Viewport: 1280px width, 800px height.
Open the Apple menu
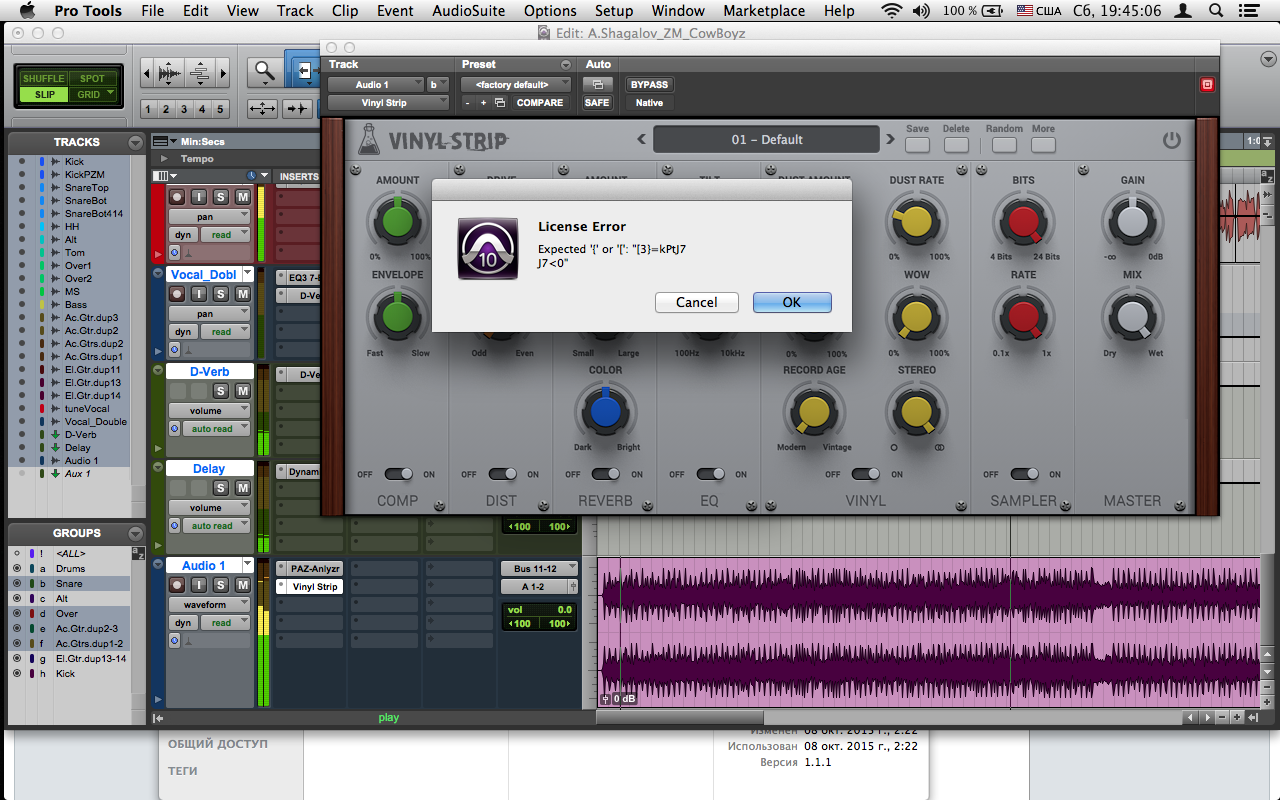click(x=27, y=11)
